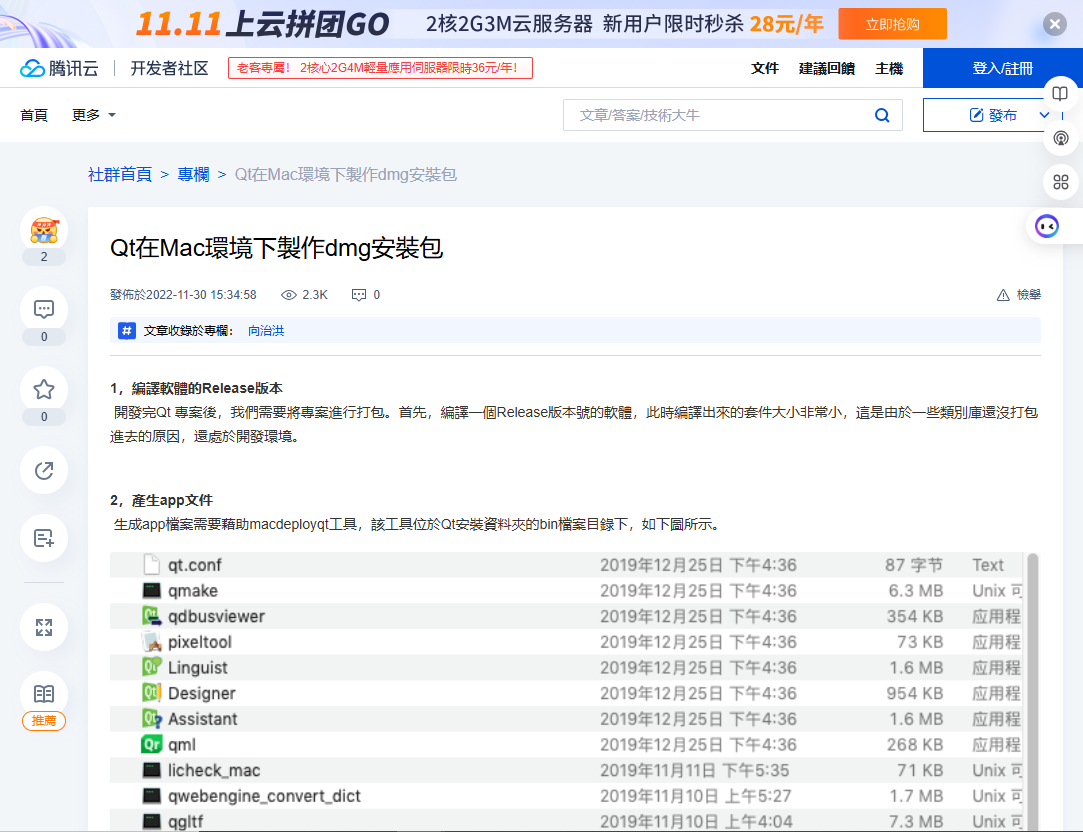This screenshot has width=1083, height=832.
Task: Go to the 首頁 tab
Action: pyautogui.click(x=34, y=115)
